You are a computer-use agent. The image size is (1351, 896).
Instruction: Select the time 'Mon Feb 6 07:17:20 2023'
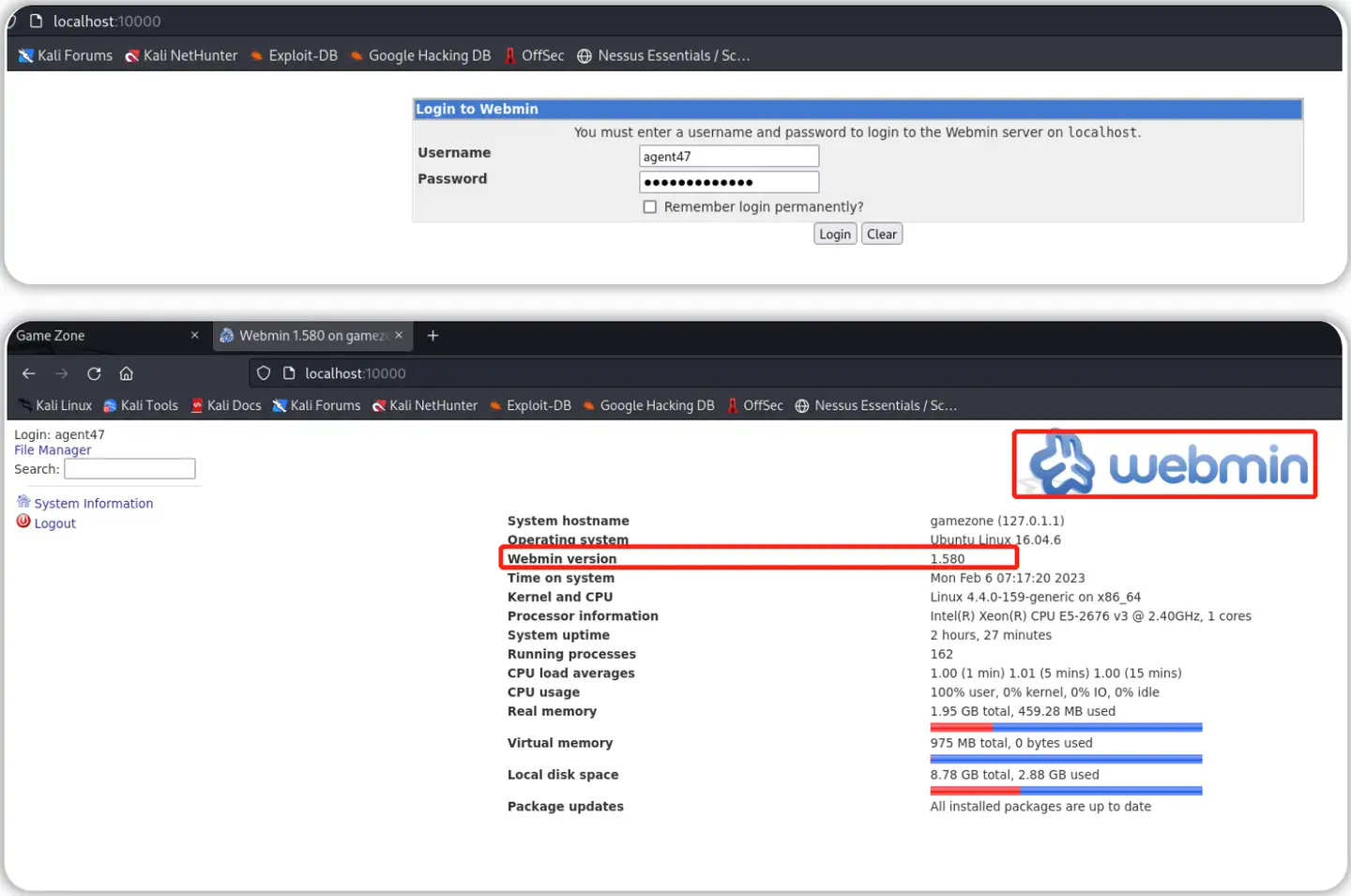click(x=1008, y=578)
